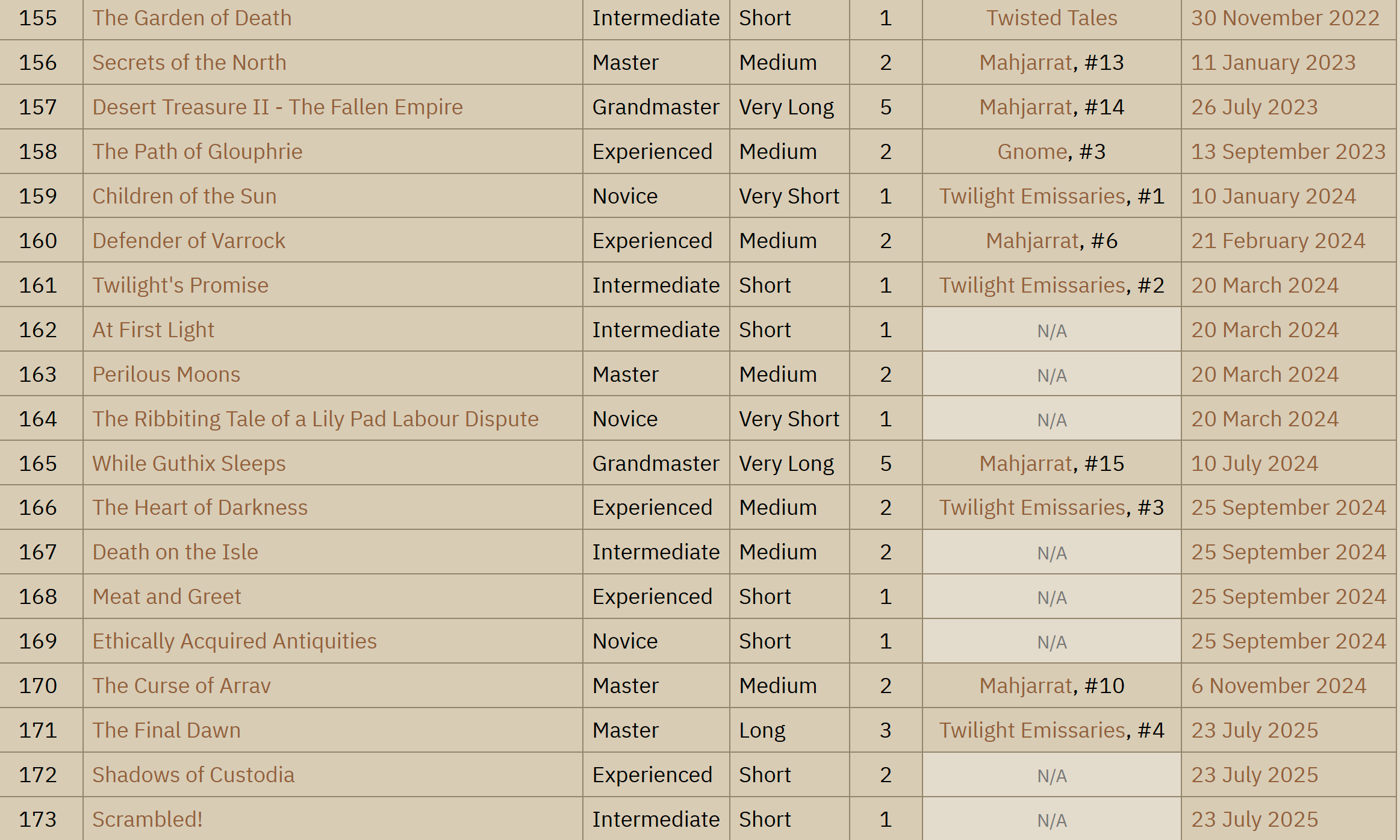1400x840 pixels.
Task: Click the Twilight's Promise link
Action: (x=180, y=285)
